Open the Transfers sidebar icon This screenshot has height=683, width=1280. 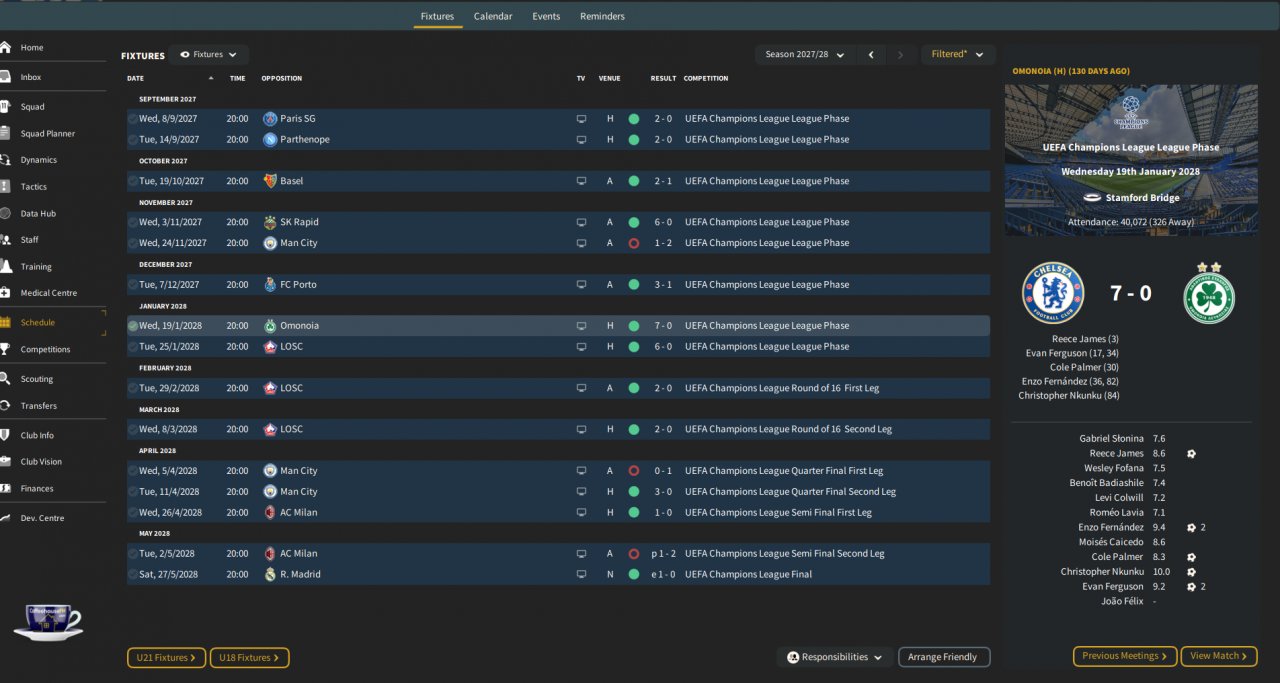click(x=5, y=406)
